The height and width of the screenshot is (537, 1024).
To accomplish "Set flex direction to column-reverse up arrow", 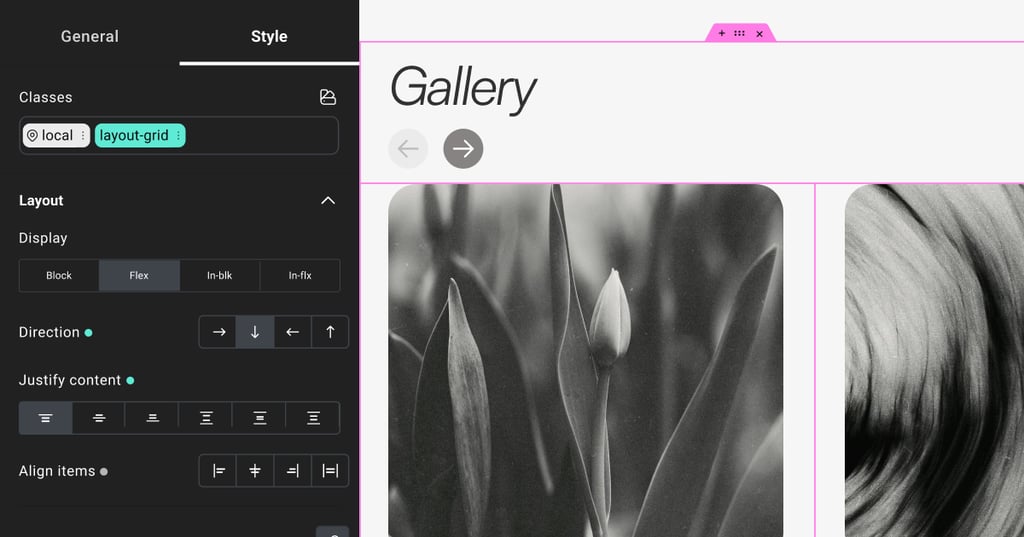I will pos(330,332).
